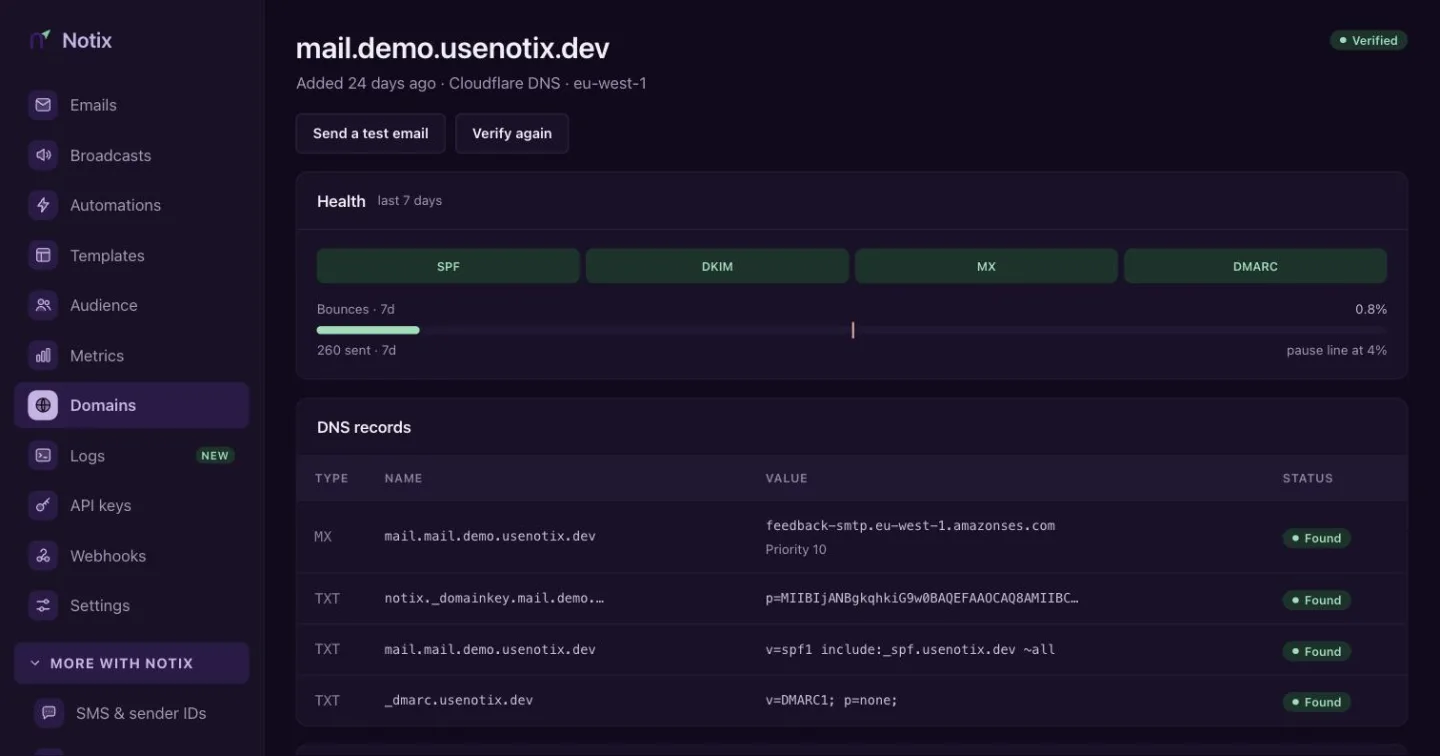The width and height of the screenshot is (1440, 756).
Task: Open the Templates page
Action: (x=131, y=255)
